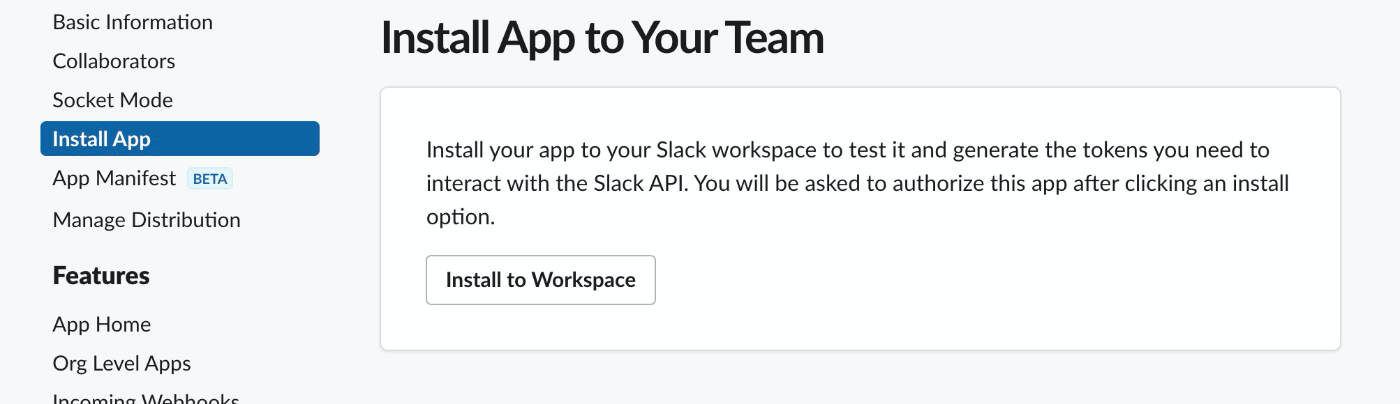Go to Org Level Apps
The width and height of the screenshot is (1400, 404).
tap(122, 363)
